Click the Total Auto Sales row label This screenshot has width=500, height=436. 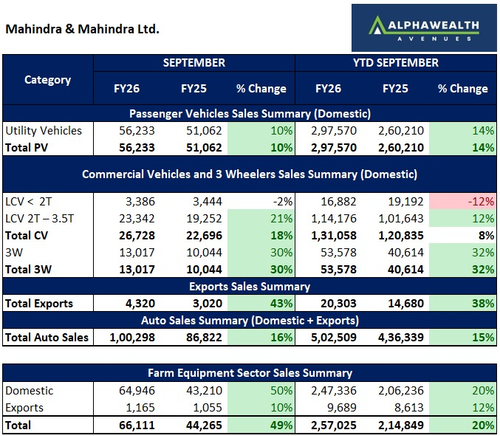click(x=47, y=338)
